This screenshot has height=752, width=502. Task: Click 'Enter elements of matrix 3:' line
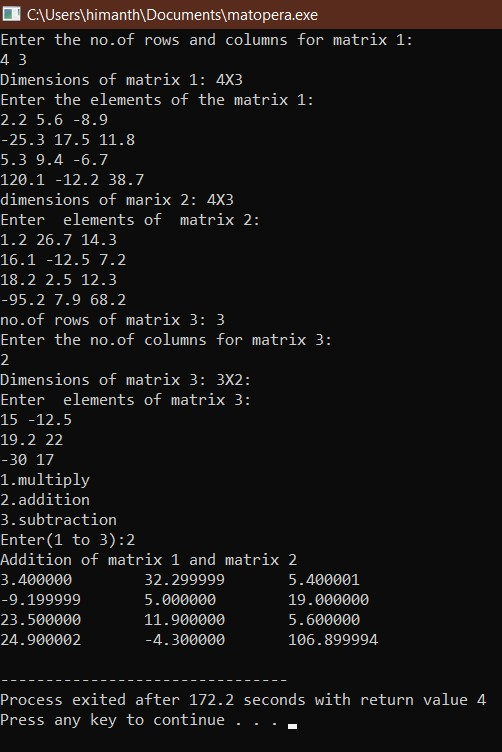pos(126,400)
